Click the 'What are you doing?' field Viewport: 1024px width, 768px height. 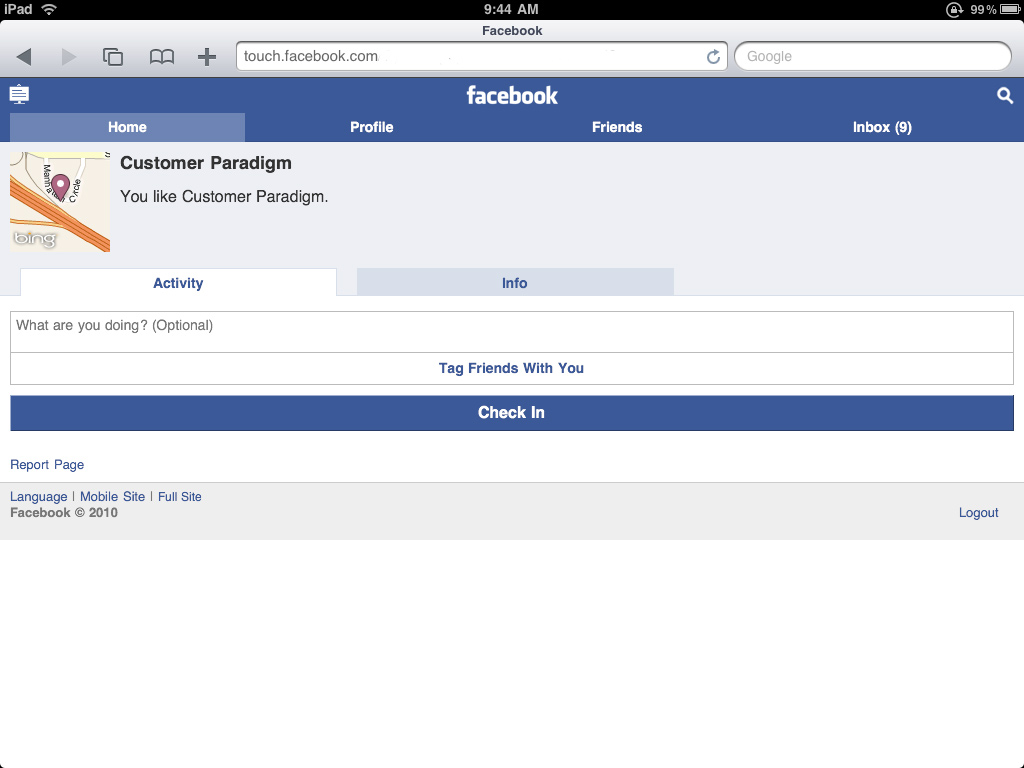point(511,332)
